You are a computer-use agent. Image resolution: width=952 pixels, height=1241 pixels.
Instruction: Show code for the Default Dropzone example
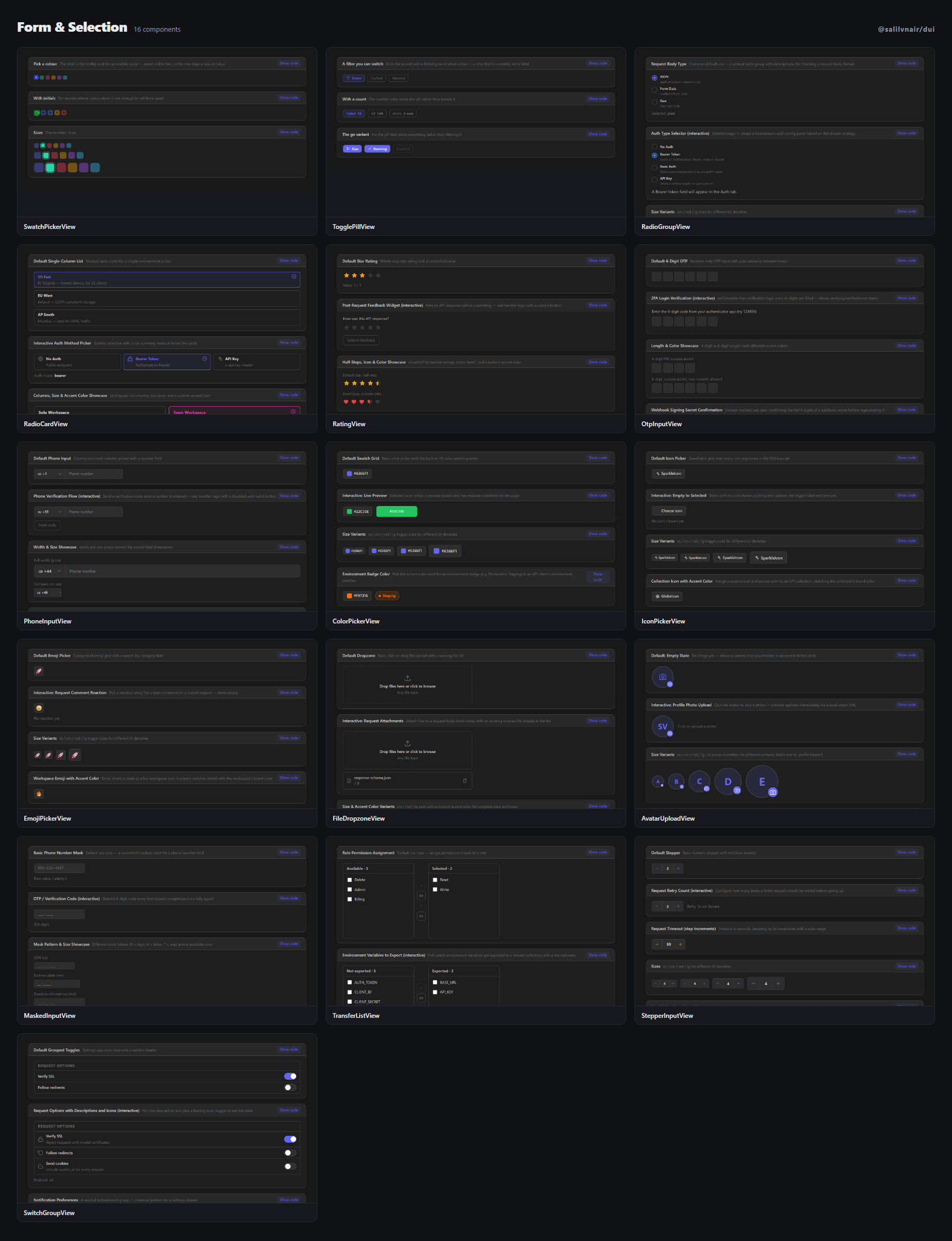[597, 655]
